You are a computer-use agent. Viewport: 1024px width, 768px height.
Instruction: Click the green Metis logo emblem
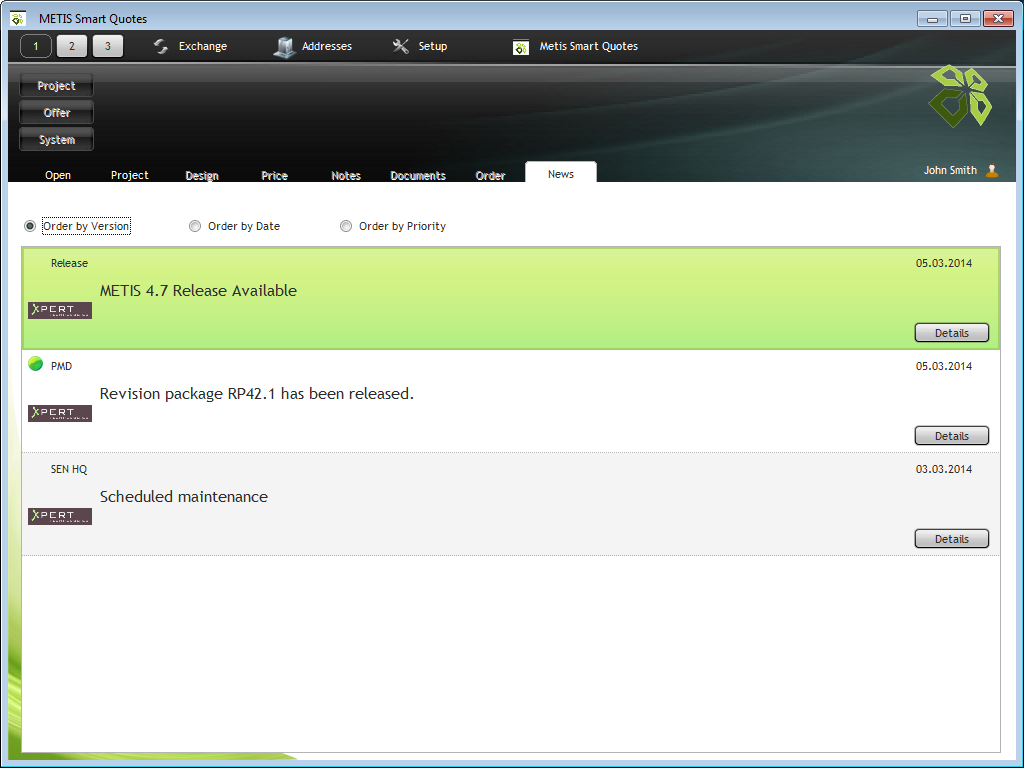click(x=960, y=95)
